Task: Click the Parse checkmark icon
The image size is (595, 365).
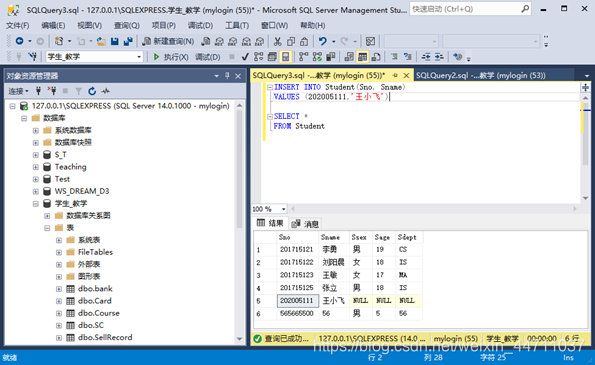Action: click(x=245, y=57)
